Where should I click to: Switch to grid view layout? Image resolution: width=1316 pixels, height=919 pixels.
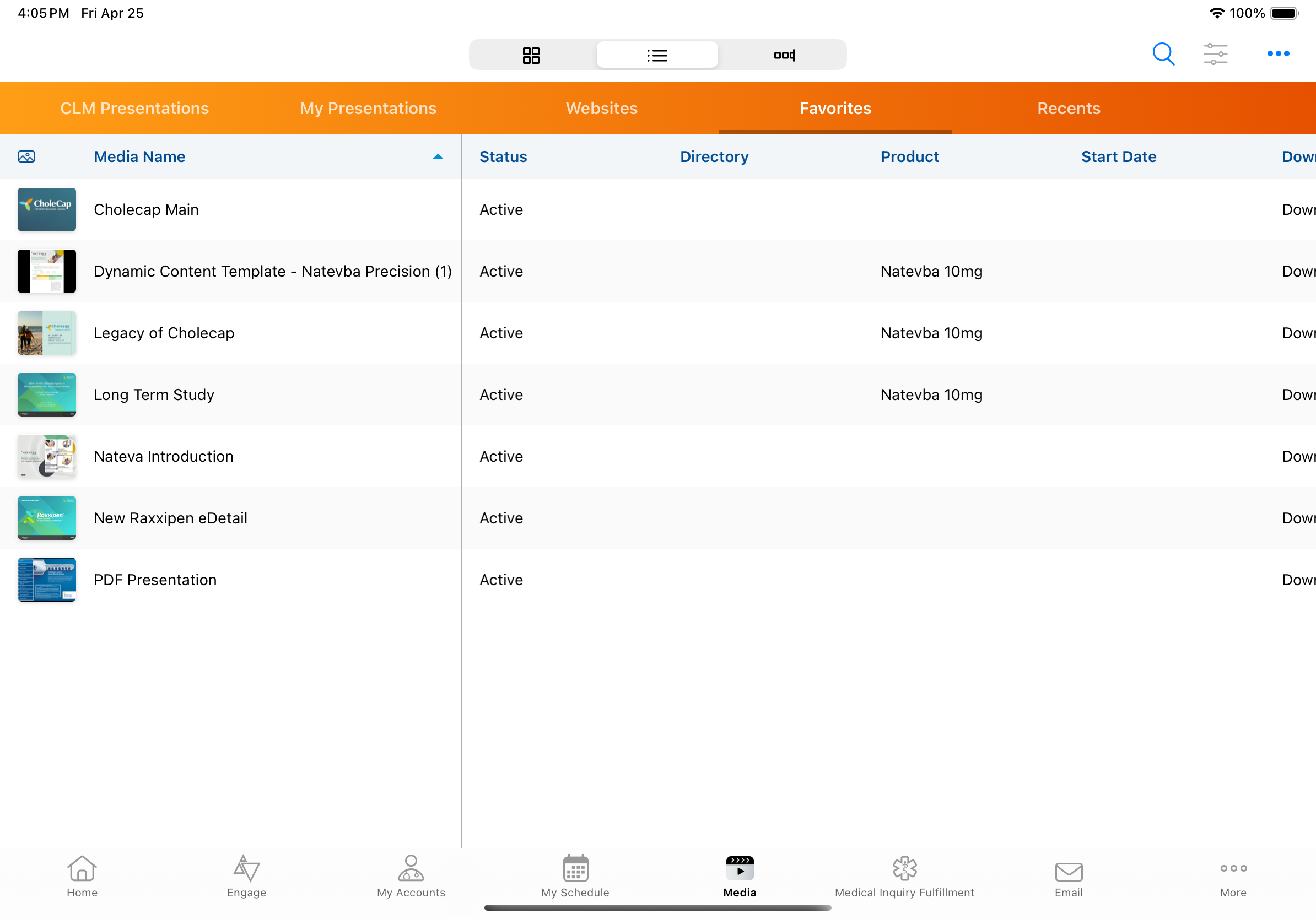click(x=531, y=55)
